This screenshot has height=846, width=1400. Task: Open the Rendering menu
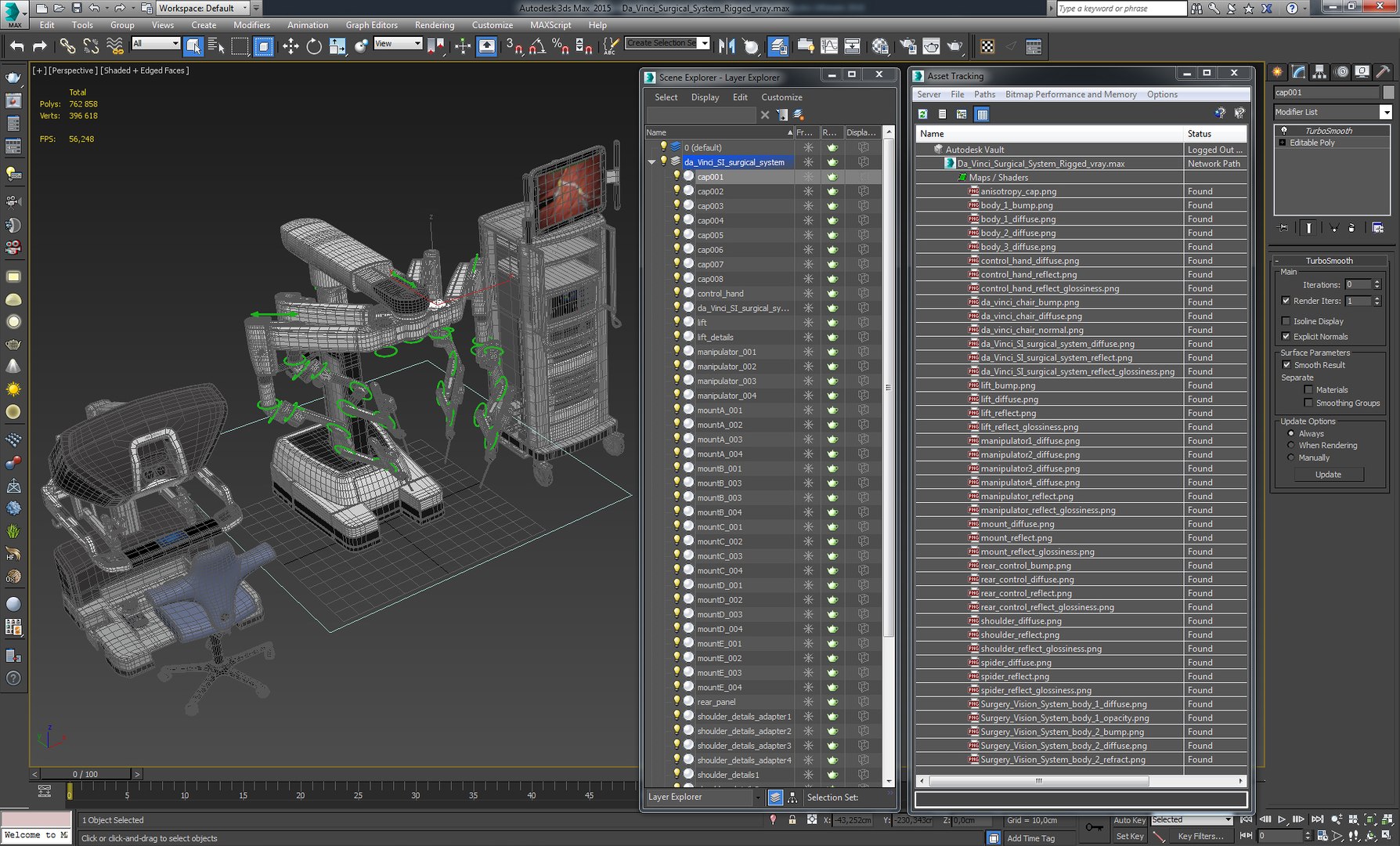point(435,25)
